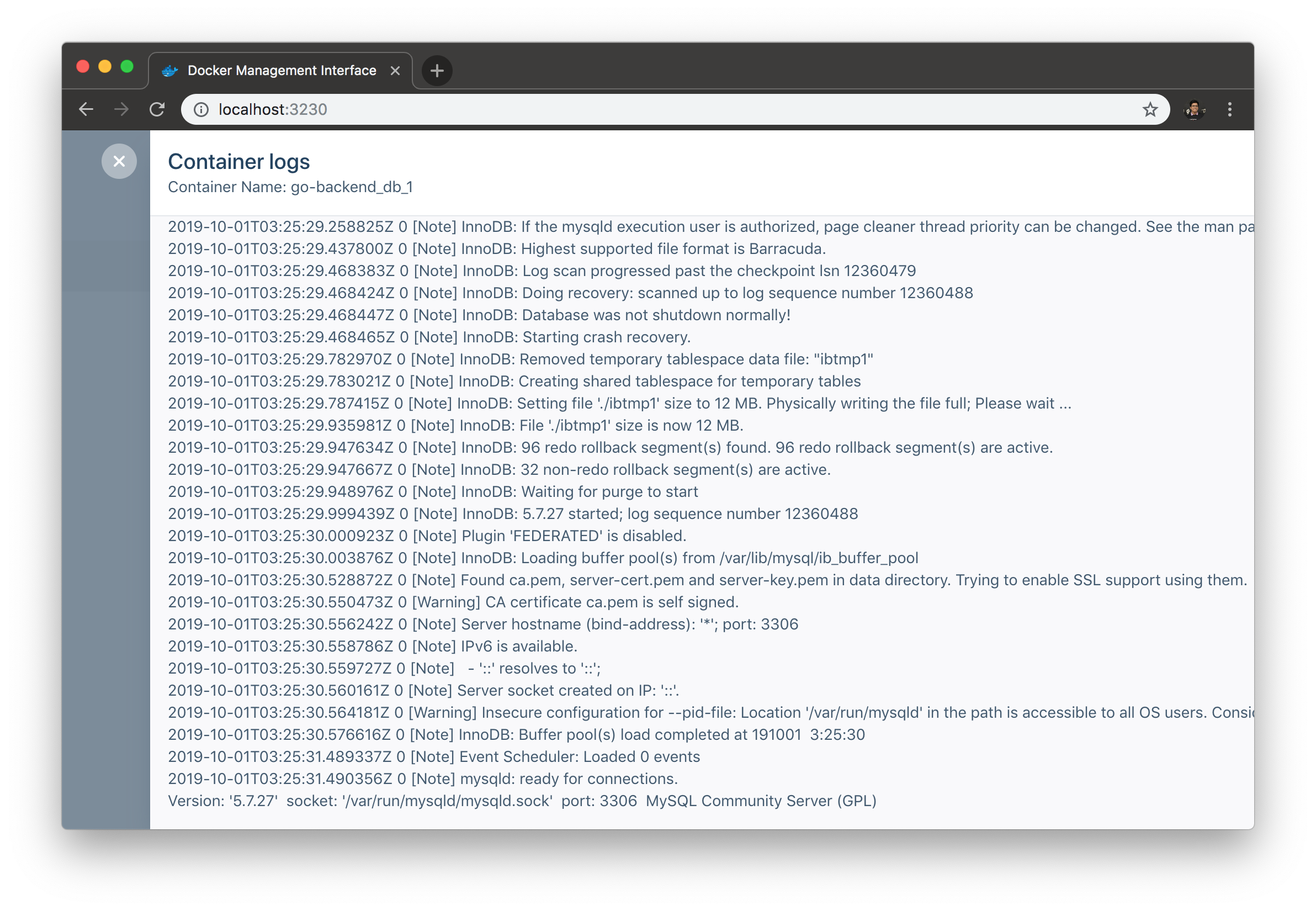View site information icon
Screen dimensions: 1316x911
[201, 109]
